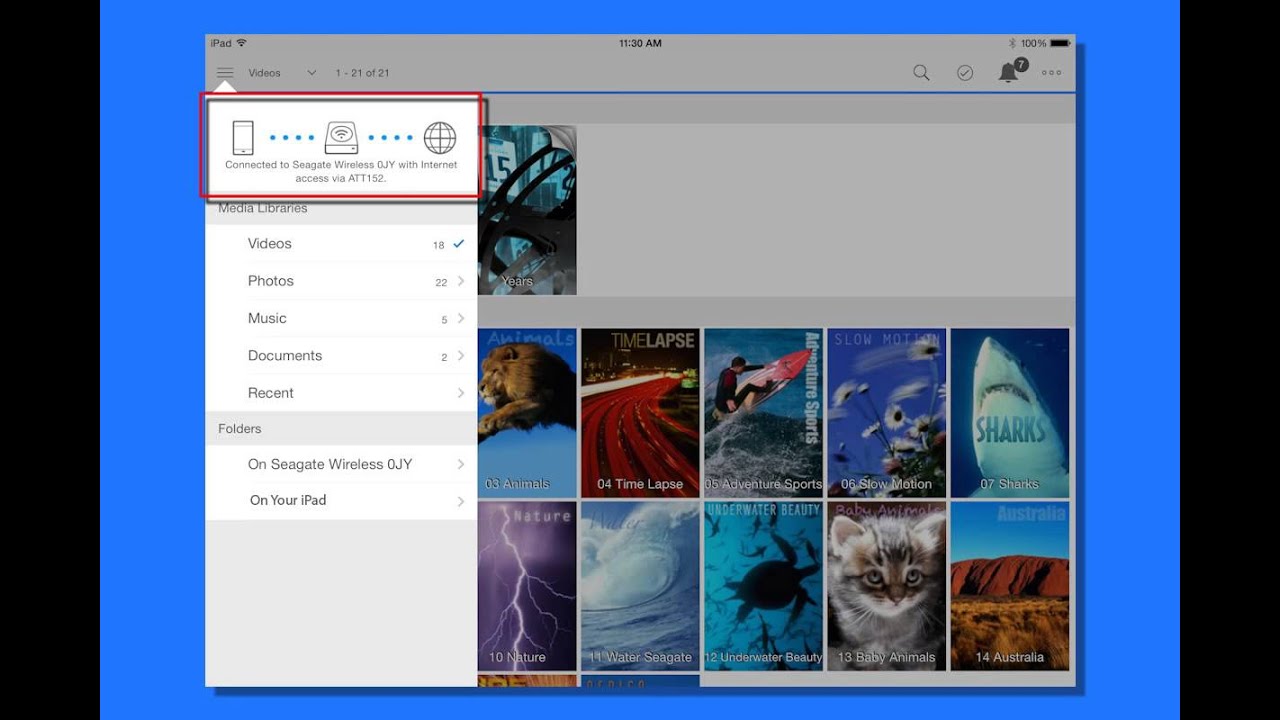Open the 12 Underwater Beauty video
Image resolution: width=1280 pixels, height=720 pixels.
click(763, 586)
